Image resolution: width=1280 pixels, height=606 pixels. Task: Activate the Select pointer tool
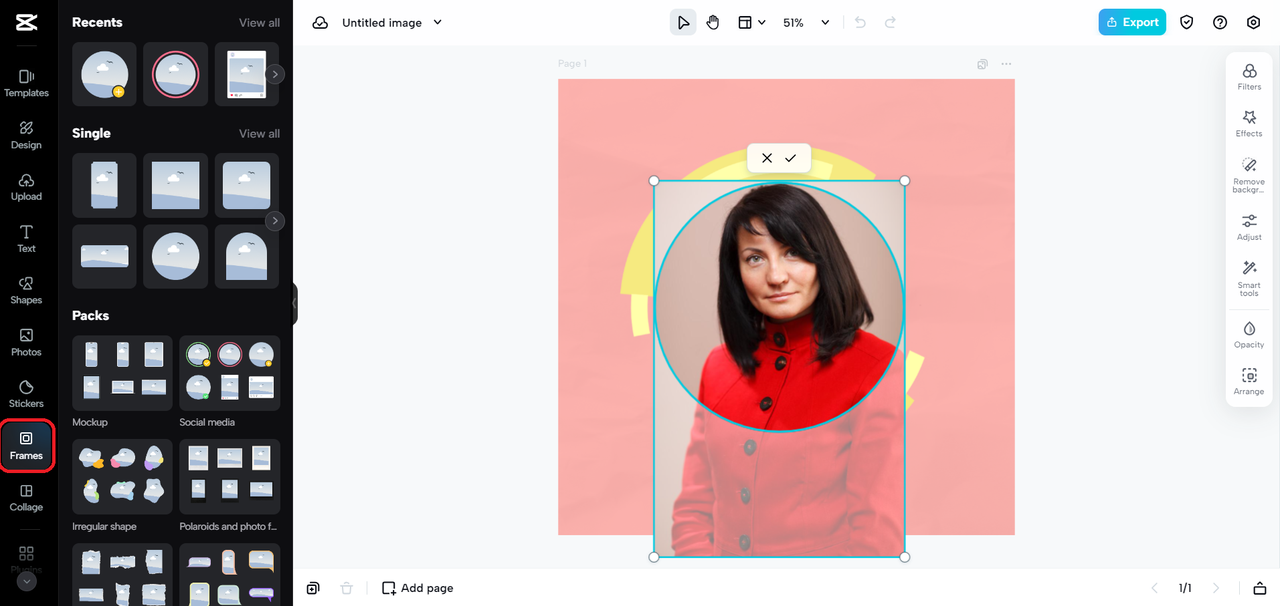pos(683,22)
